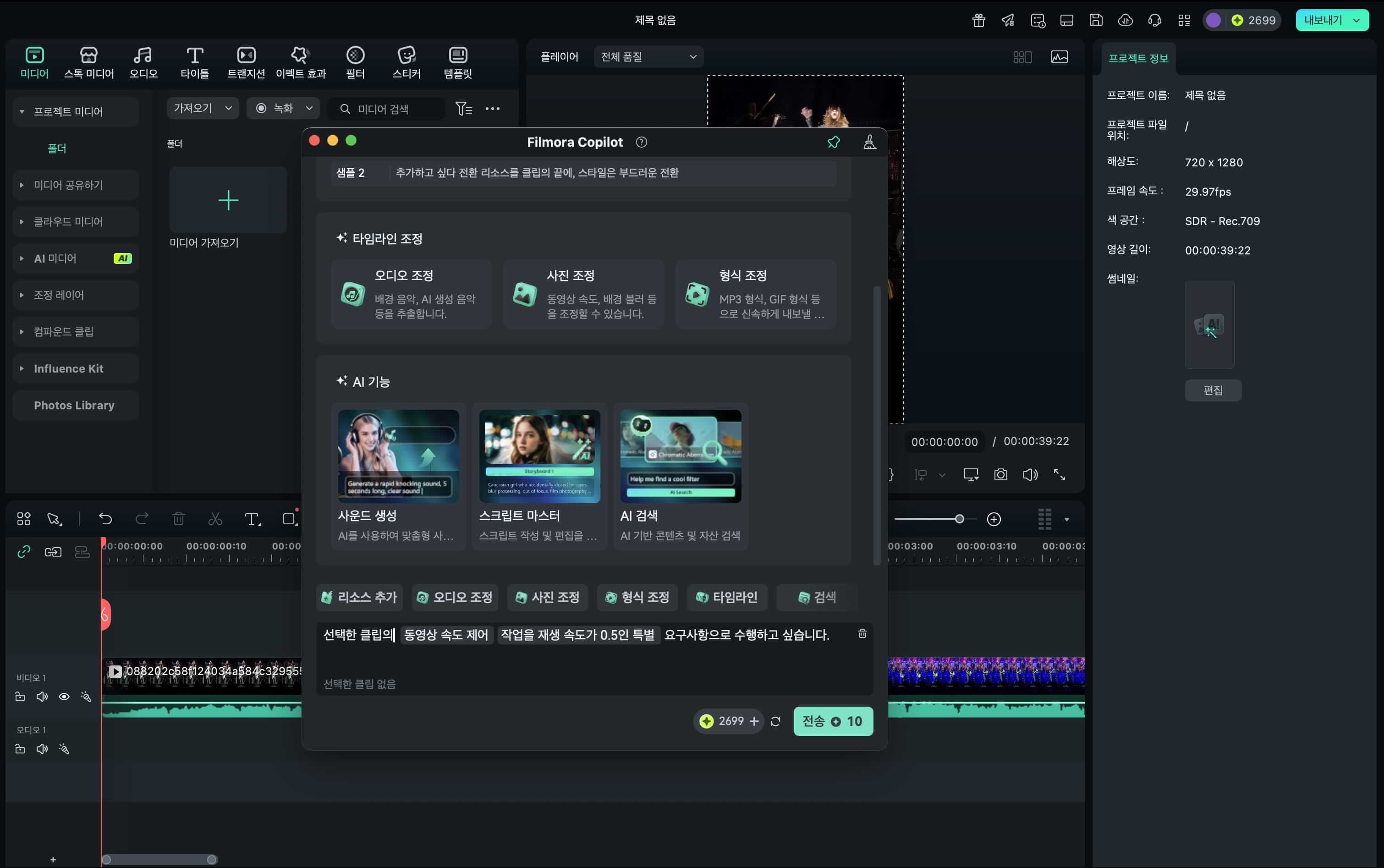The height and width of the screenshot is (868, 1384).
Task: Click the 편집 thumbnail edit button
Action: tap(1213, 390)
